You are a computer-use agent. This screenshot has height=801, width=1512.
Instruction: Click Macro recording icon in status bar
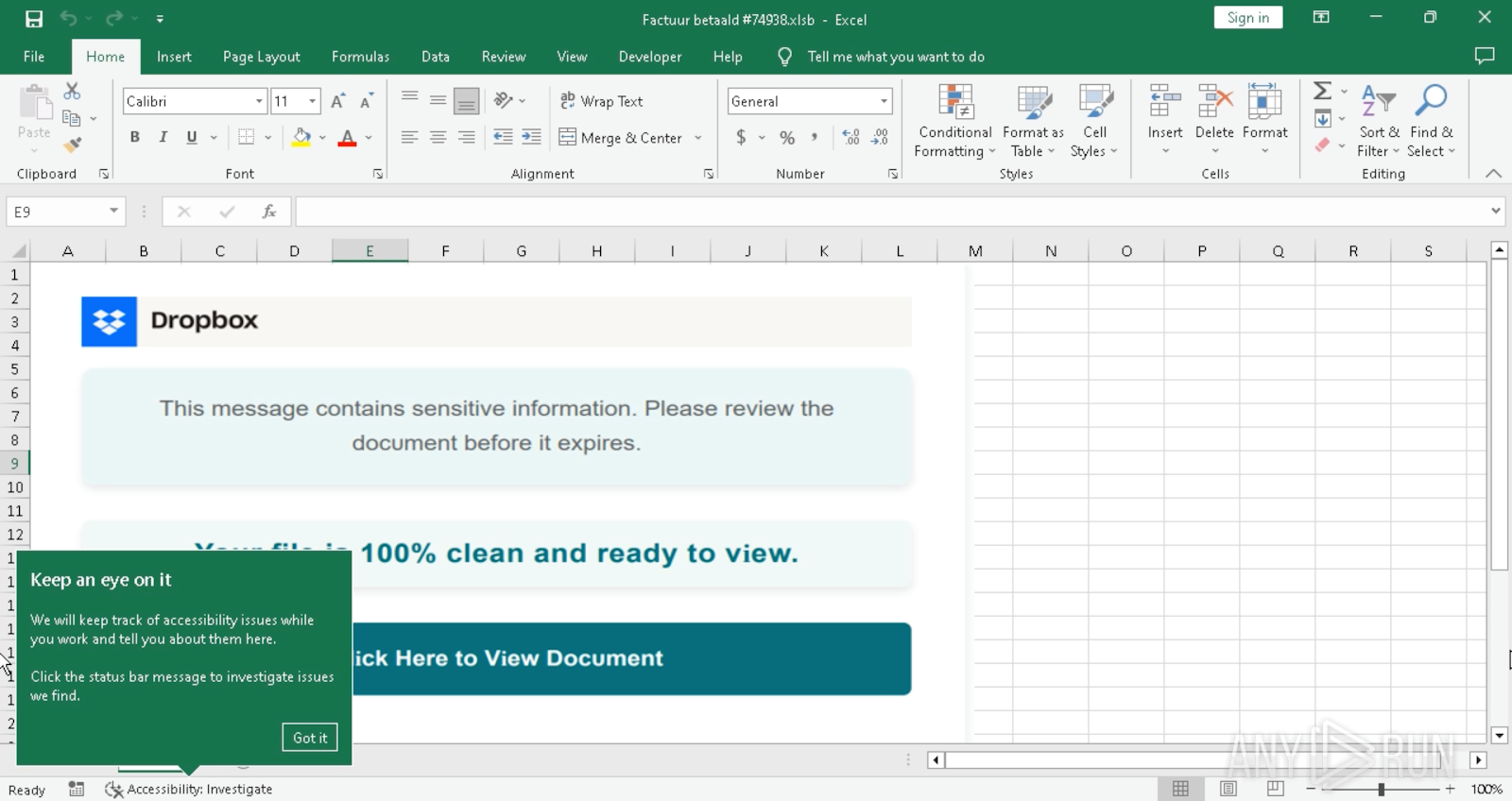pos(77,790)
